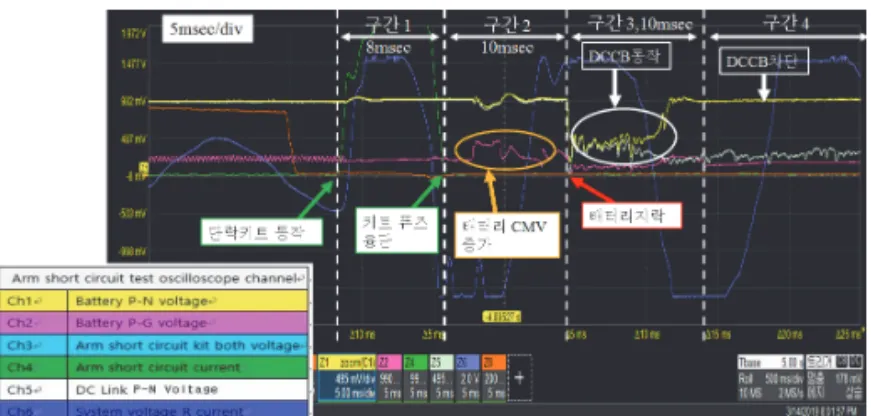This screenshot has width=871, height=416.
Task: Select the yellow Z1 zoom trace descriptor box
Action: (347, 378)
